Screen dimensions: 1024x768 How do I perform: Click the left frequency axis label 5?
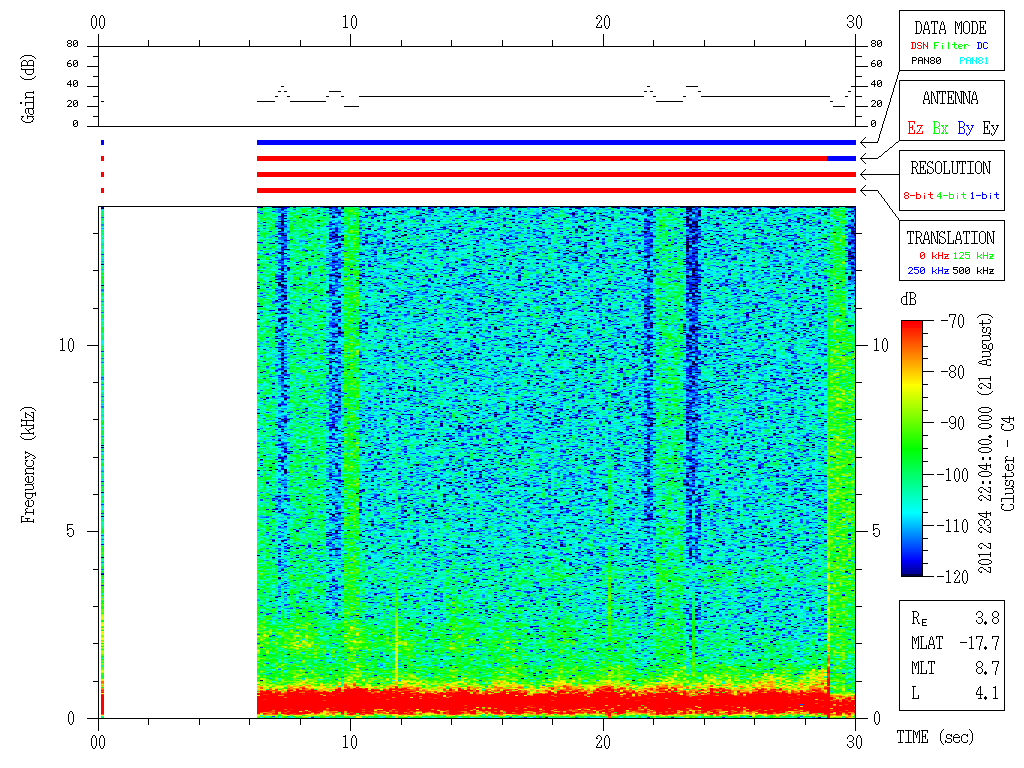tap(71, 531)
